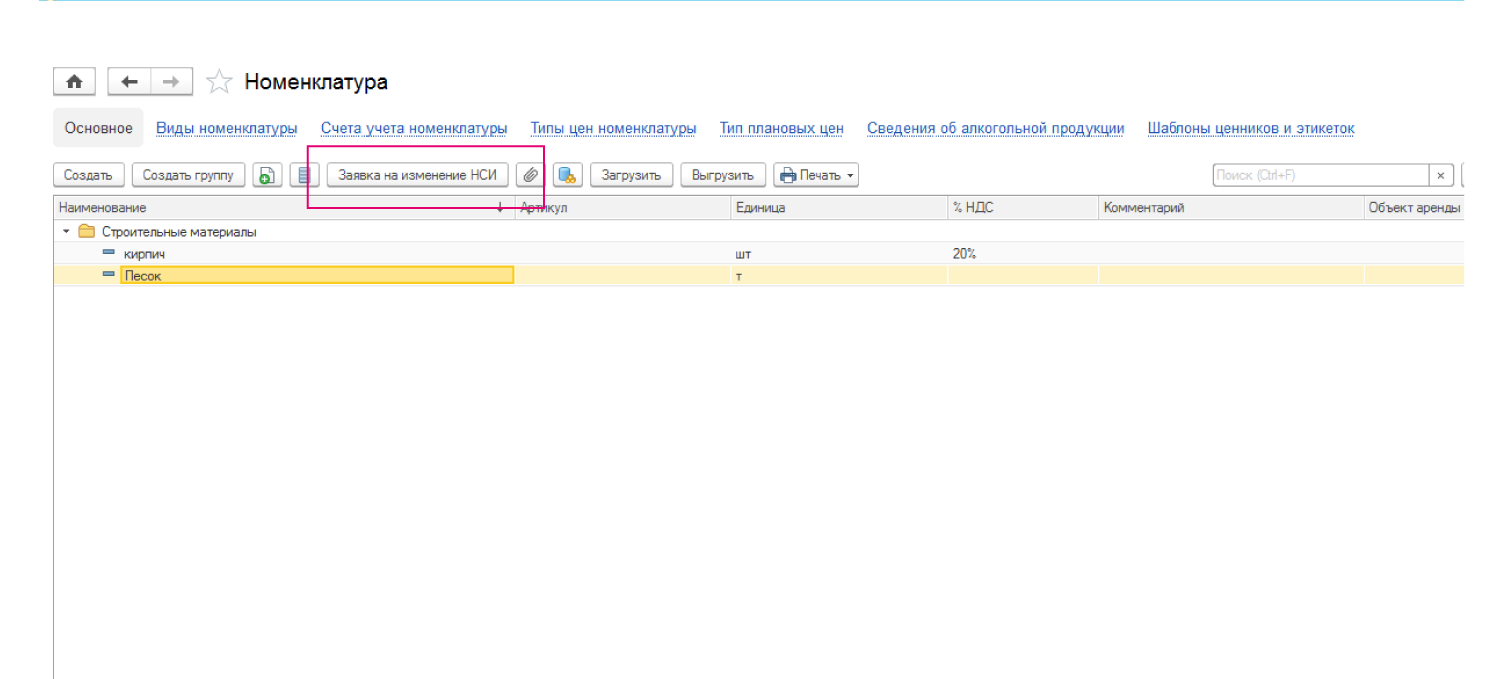The width and height of the screenshot is (1501, 679).
Task: Open the Печать dropdown menu
Action: pyautogui.click(x=816, y=175)
